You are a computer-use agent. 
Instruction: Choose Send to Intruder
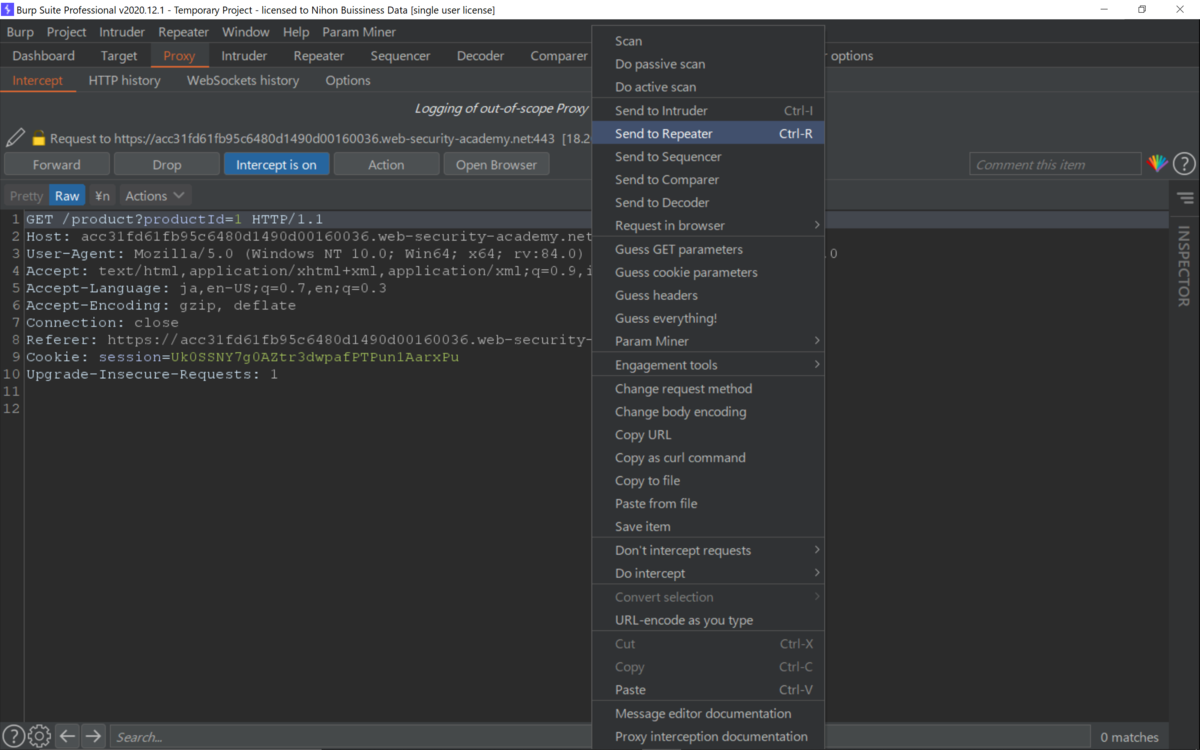[x=708, y=110]
